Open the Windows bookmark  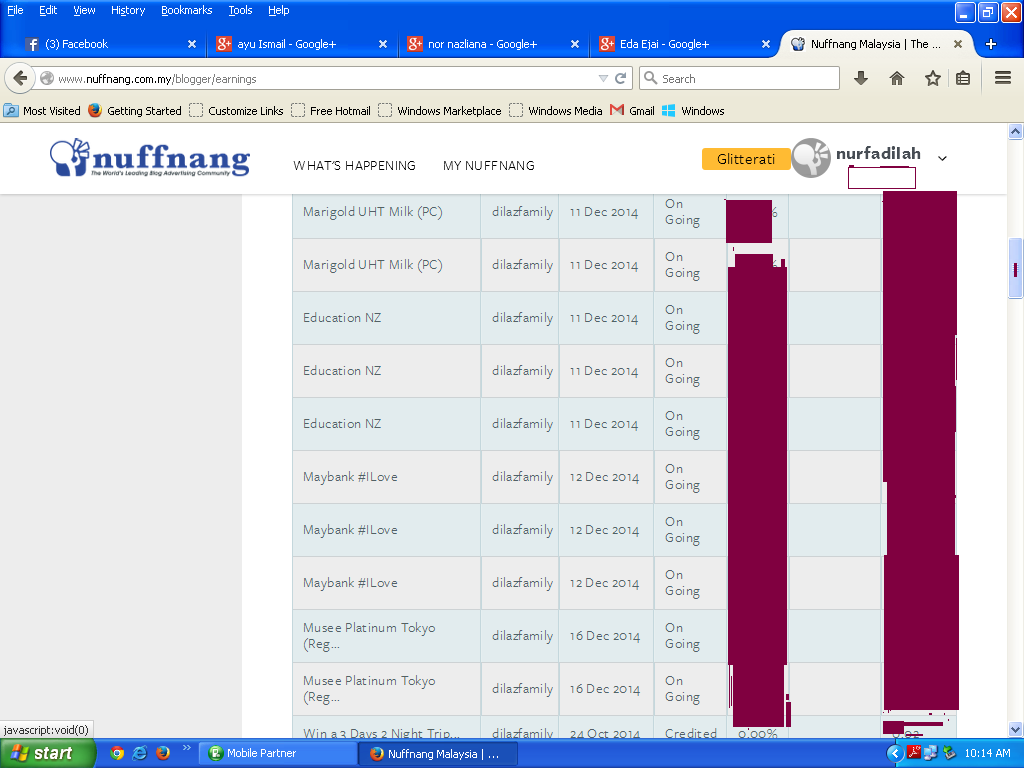[x=693, y=110]
